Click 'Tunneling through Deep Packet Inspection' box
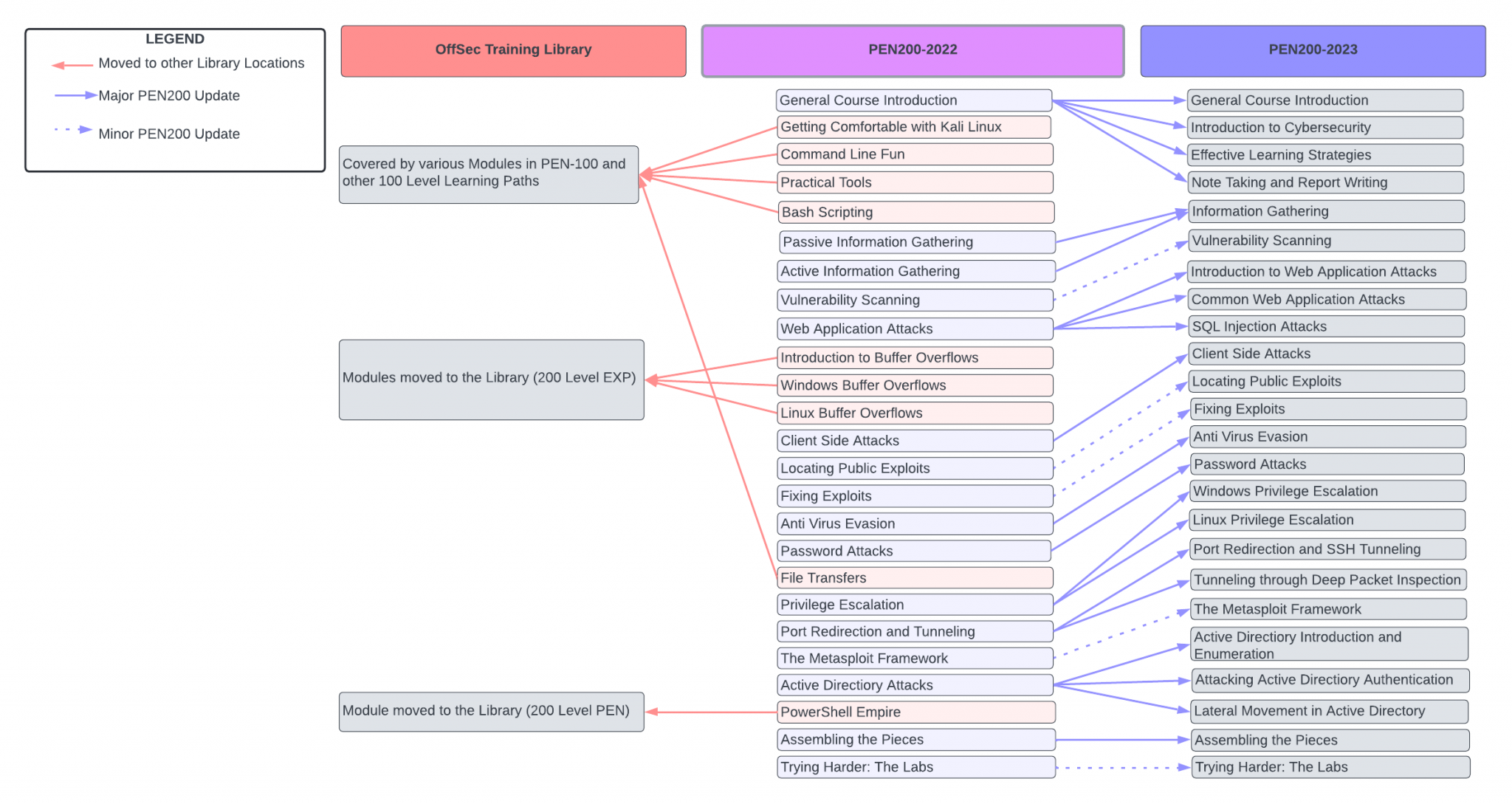The image size is (1512, 804). [1328, 580]
